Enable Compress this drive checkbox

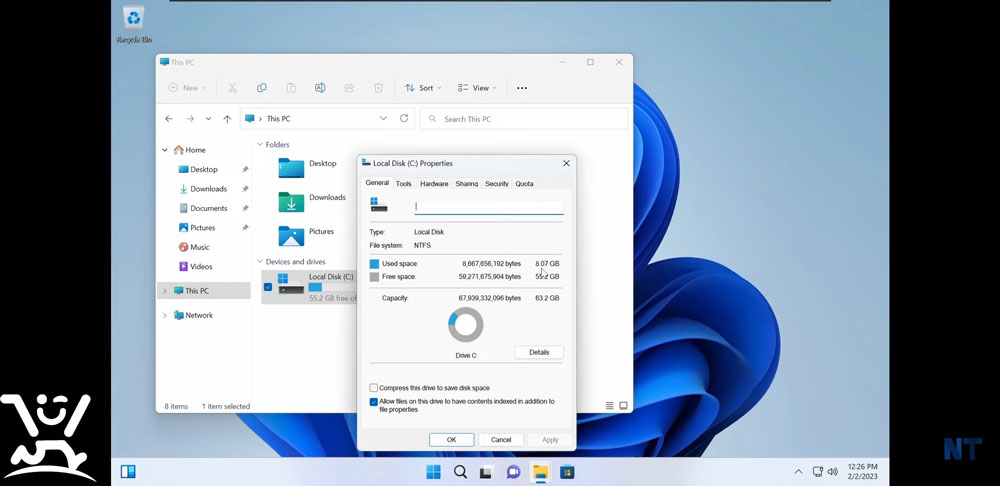pyautogui.click(x=374, y=388)
